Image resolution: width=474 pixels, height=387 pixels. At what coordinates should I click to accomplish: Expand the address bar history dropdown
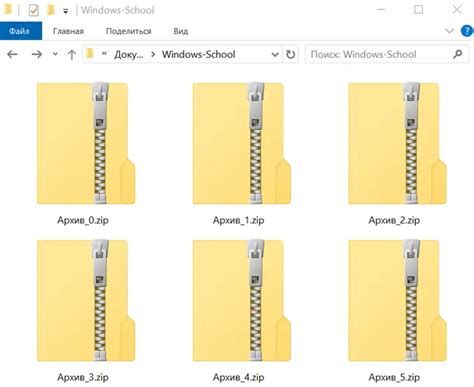tap(275, 54)
